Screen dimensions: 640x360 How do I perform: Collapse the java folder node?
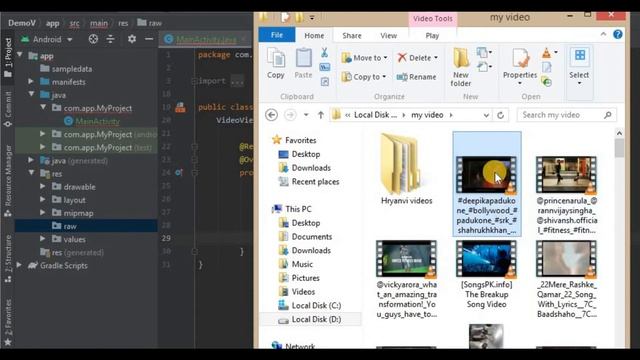coord(31,95)
